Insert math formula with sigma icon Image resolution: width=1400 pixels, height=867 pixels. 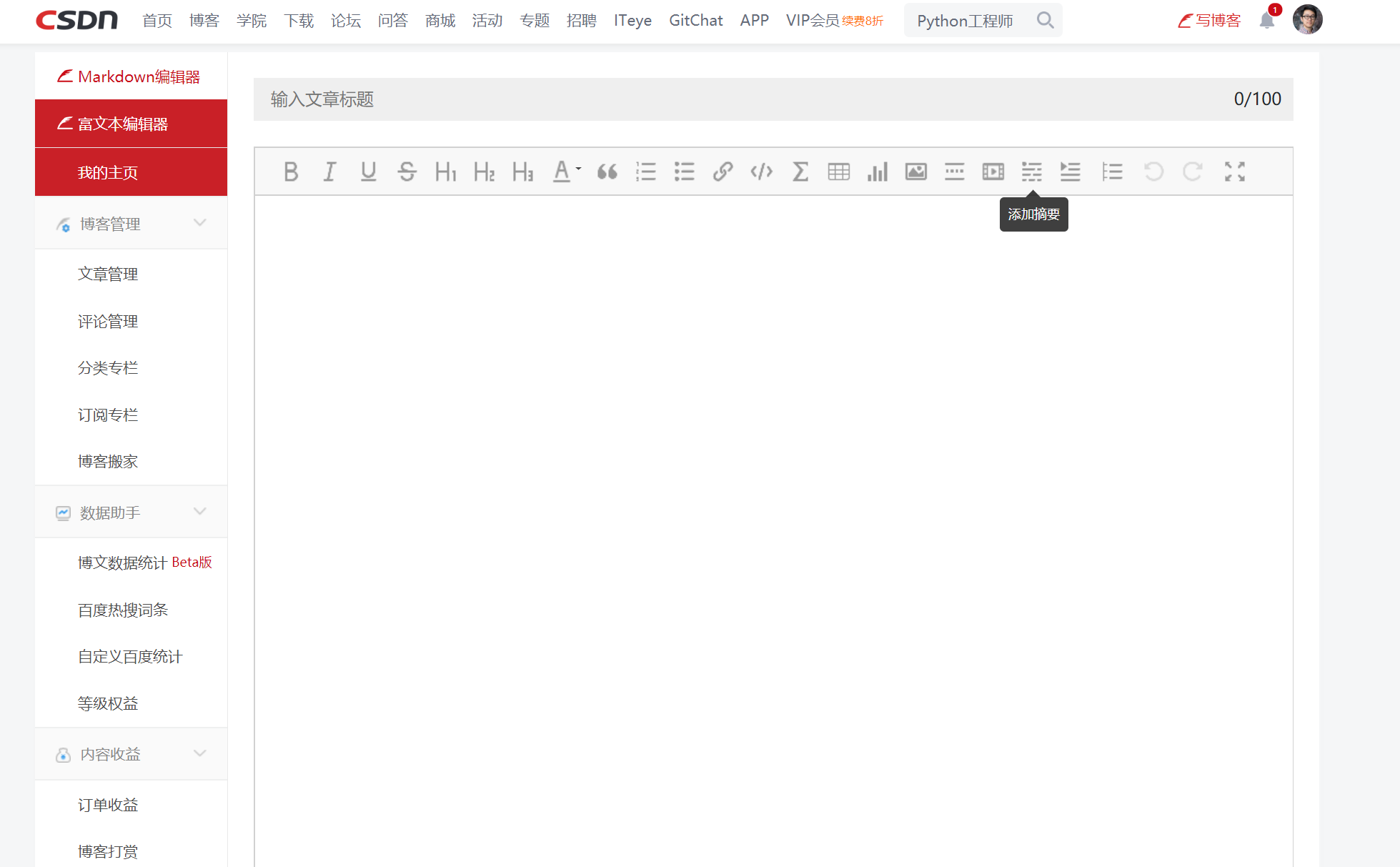(800, 172)
